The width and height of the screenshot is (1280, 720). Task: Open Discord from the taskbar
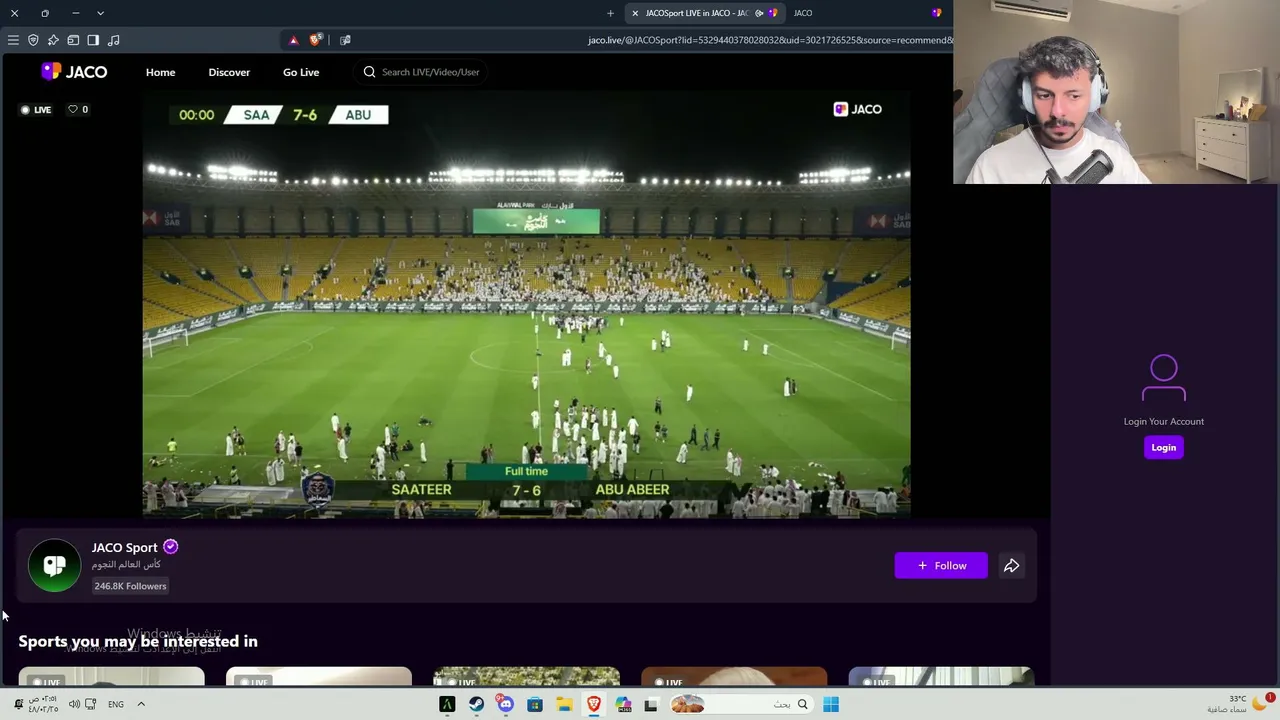tap(506, 705)
